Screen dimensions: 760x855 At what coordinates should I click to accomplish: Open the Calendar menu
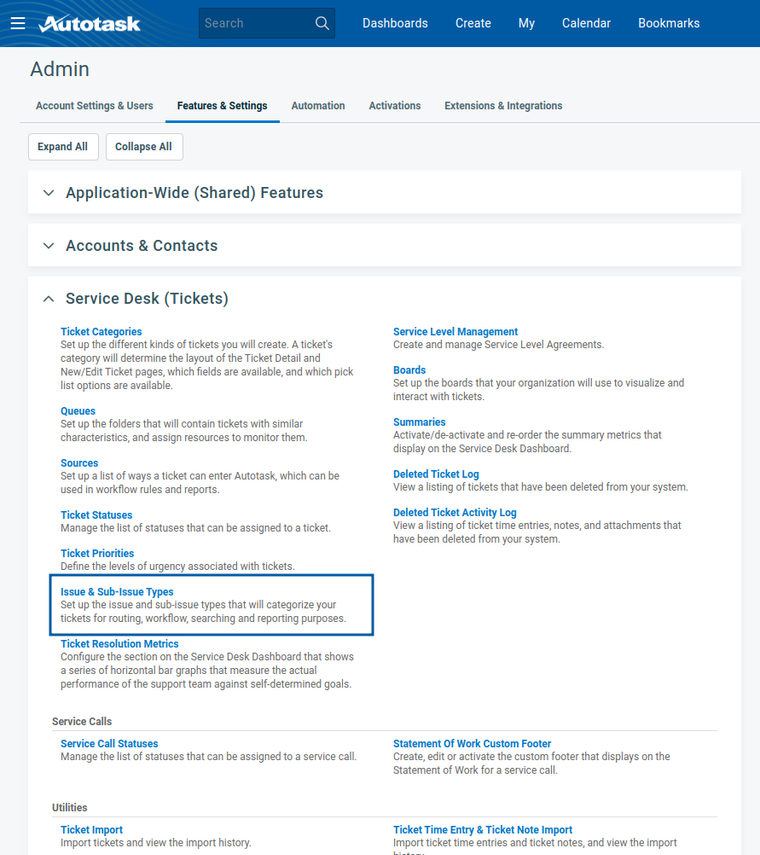(586, 23)
